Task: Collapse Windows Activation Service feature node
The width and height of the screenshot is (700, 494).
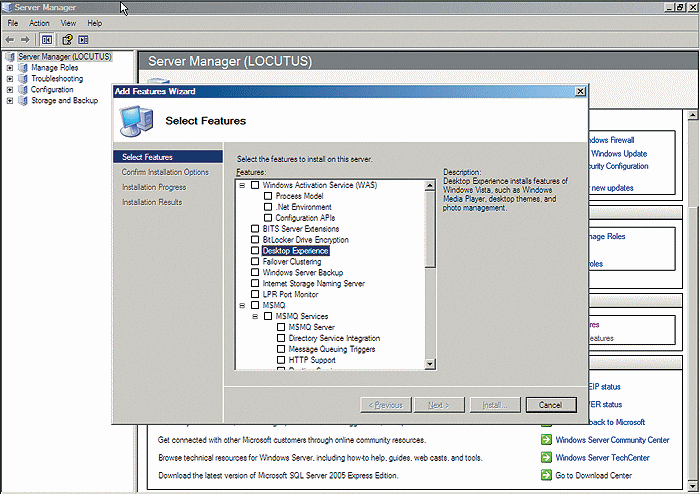Action: tap(242, 185)
